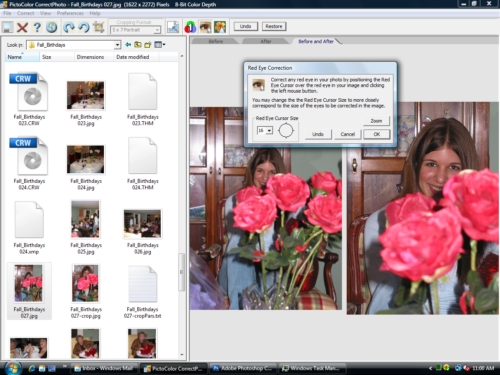Screen dimensions: 500x375
Task: Click the Save icon in toolbar
Action: pyautogui.click(x=8, y=27)
